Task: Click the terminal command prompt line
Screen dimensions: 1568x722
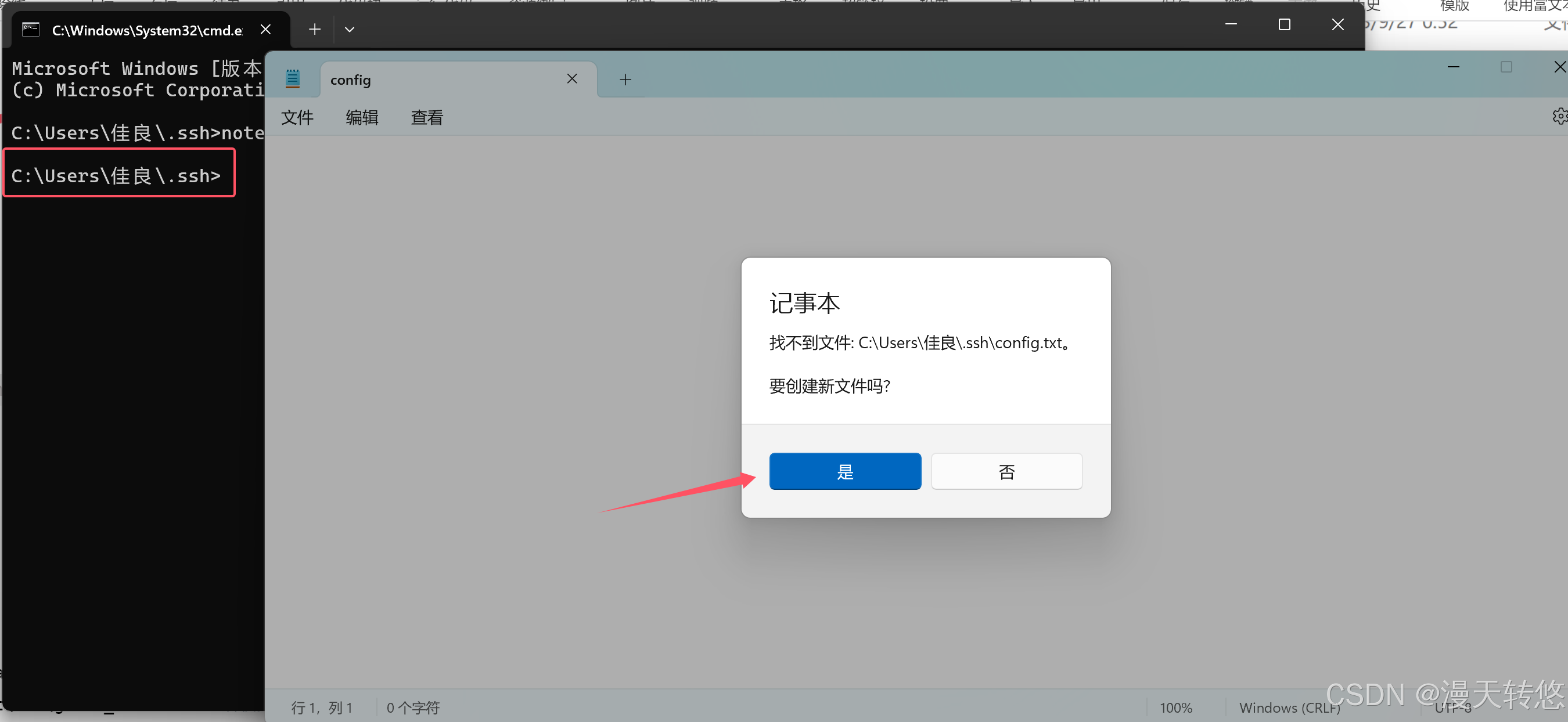Action: click(x=116, y=176)
